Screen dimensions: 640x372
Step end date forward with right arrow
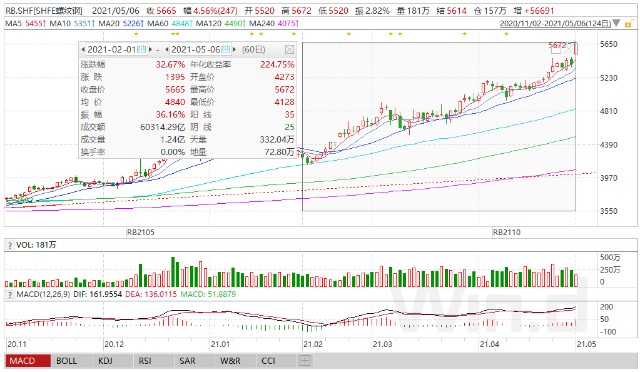coord(234,50)
